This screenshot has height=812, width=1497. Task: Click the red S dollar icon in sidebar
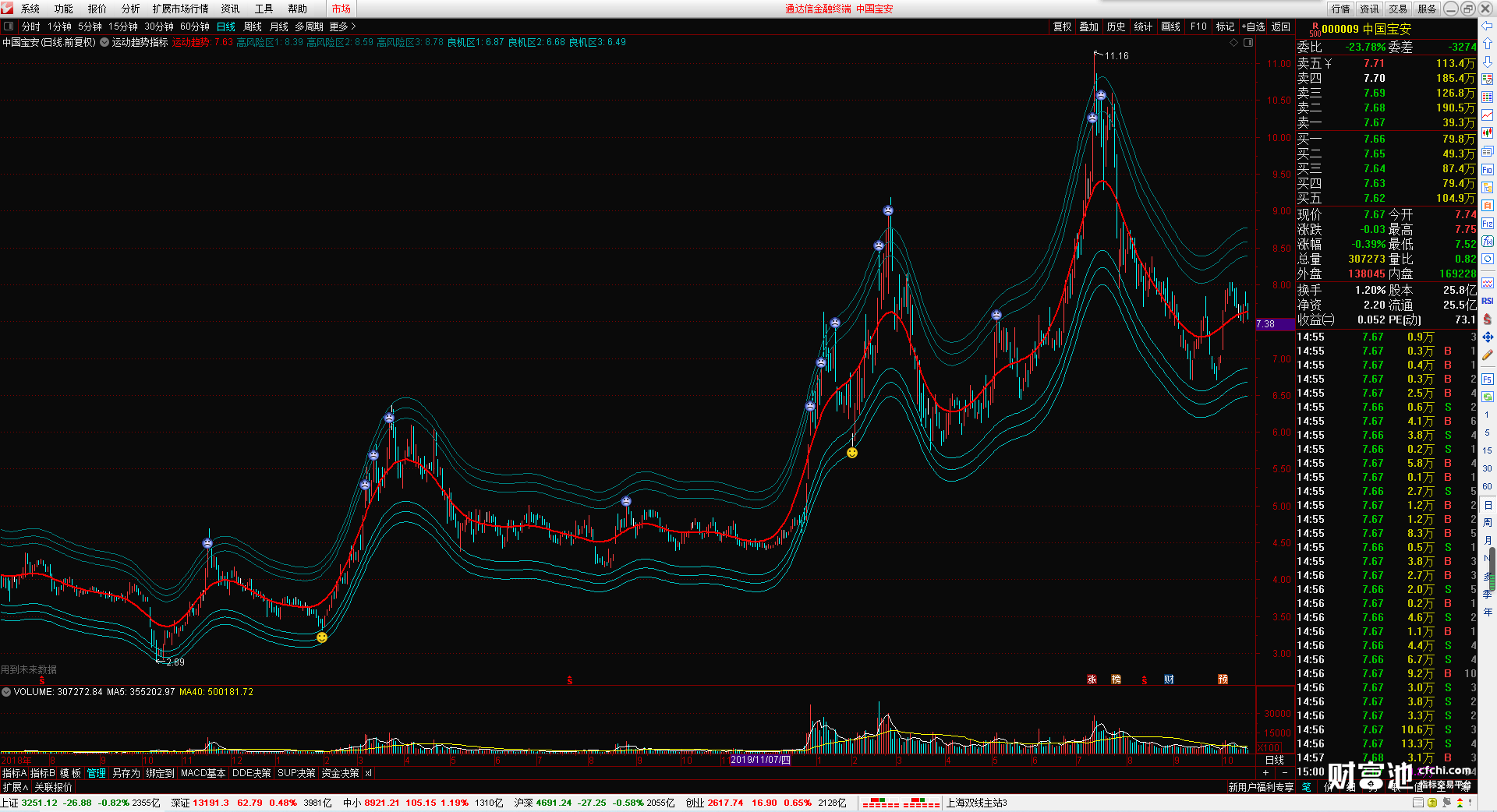1488,319
